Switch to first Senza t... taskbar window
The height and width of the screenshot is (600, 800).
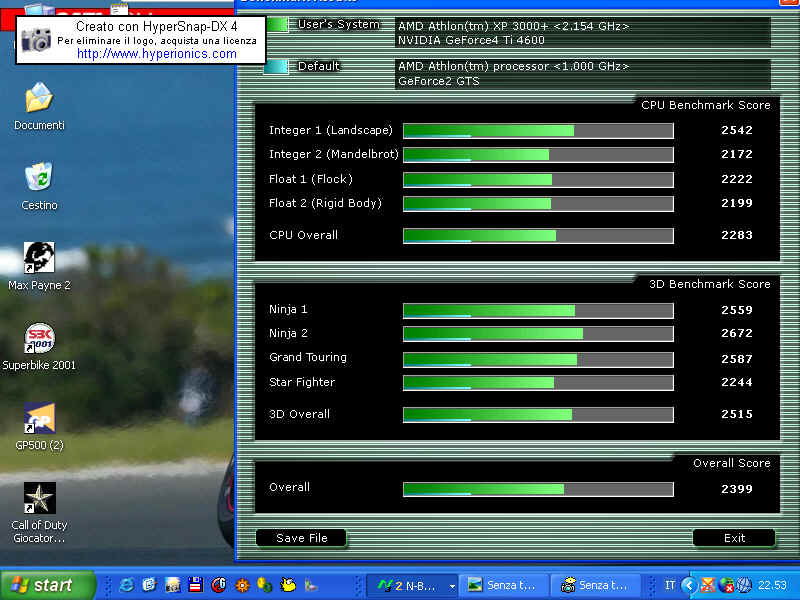click(x=504, y=586)
